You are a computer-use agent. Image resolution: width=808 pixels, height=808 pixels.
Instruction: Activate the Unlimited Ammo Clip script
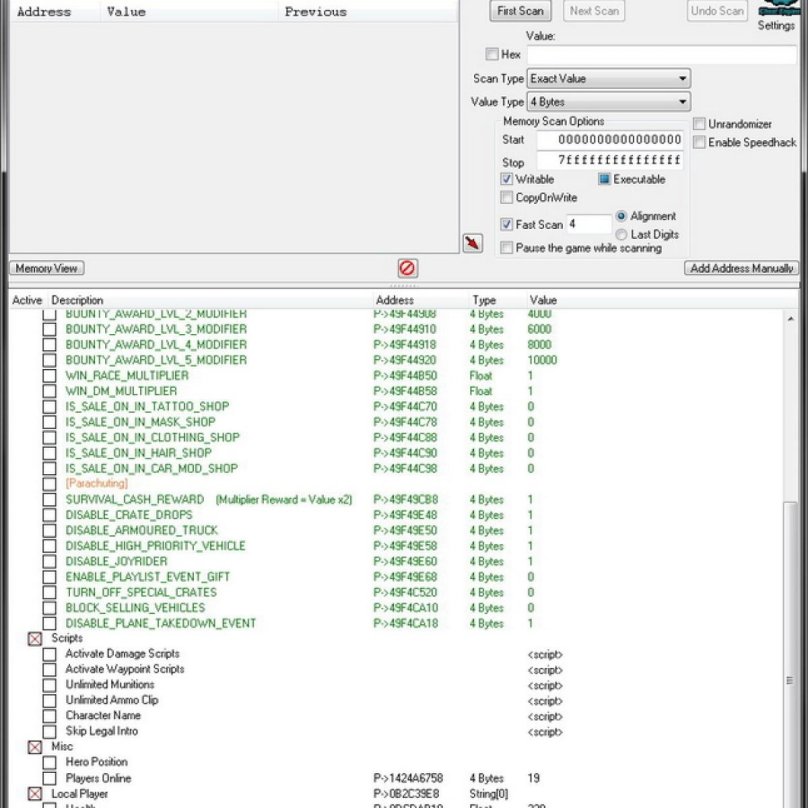tap(51, 701)
